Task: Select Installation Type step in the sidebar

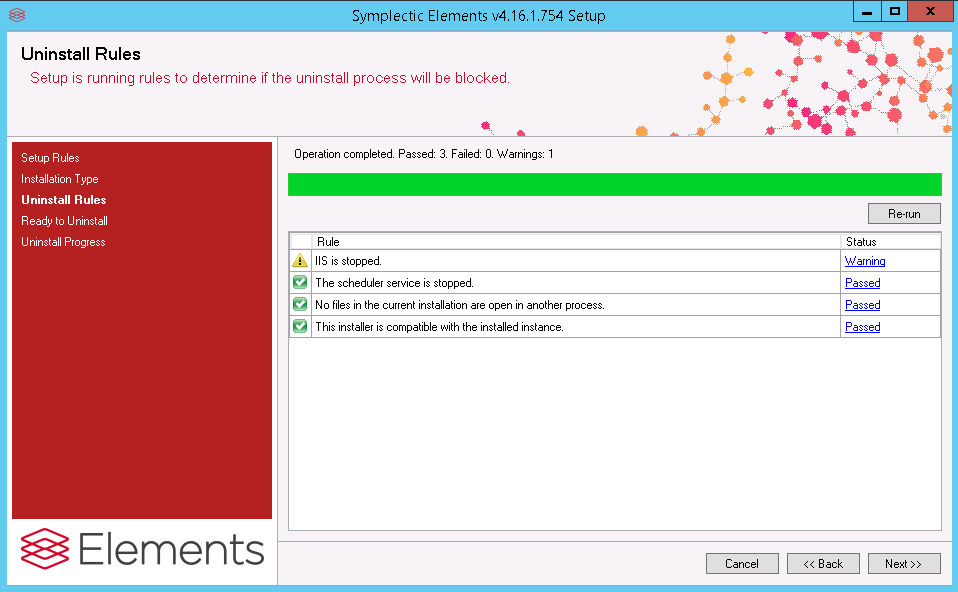Action: coord(60,179)
